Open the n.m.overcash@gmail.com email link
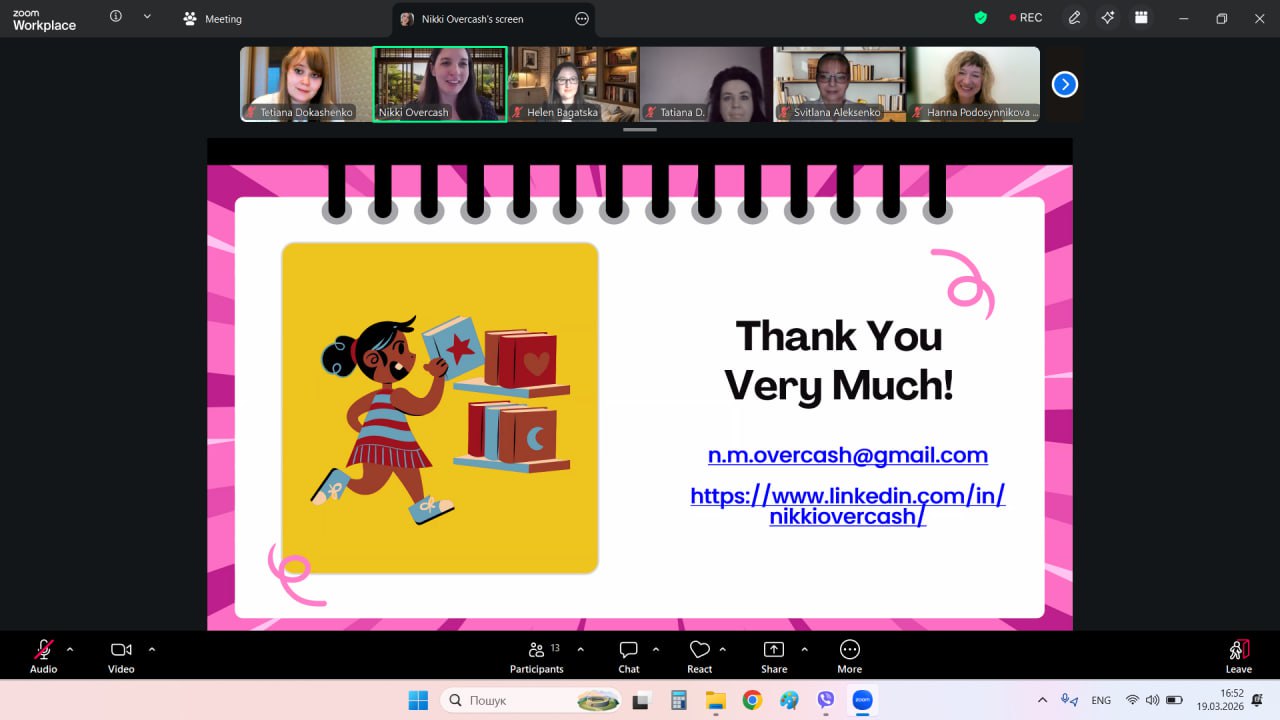 point(847,455)
